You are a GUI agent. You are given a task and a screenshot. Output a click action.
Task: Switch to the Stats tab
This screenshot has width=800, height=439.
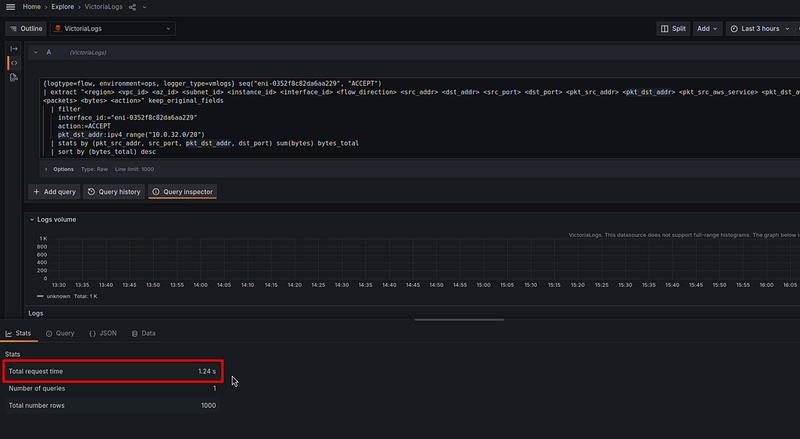pos(19,333)
